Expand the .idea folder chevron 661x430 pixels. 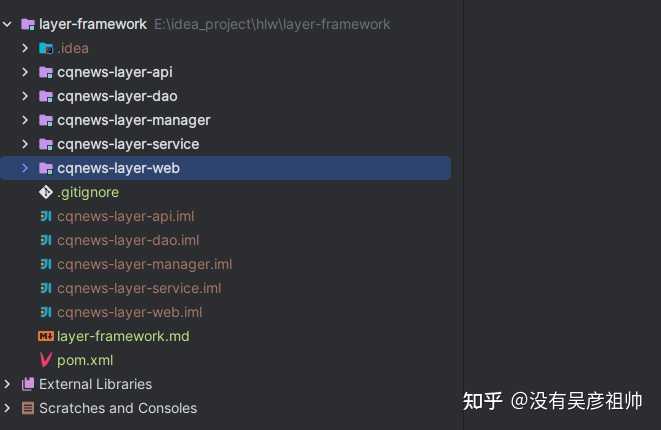pos(25,48)
